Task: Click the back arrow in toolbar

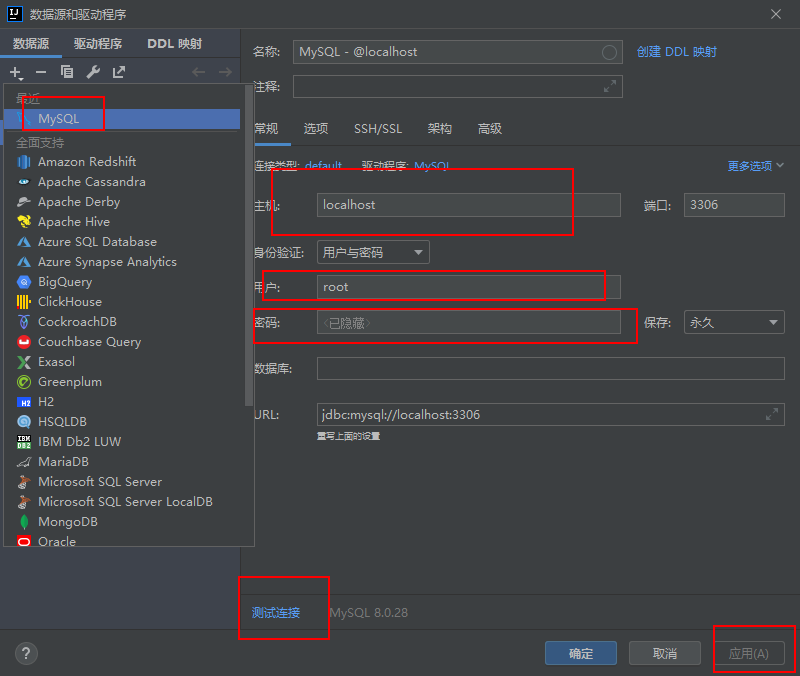Action: pyautogui.click(x=198, y=72)
